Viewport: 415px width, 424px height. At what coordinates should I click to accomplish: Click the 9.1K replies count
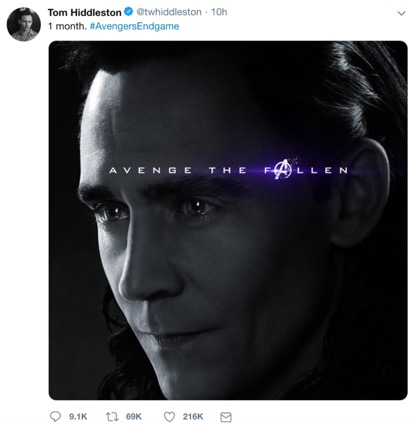pyautogui.click(x=78, y=416)
